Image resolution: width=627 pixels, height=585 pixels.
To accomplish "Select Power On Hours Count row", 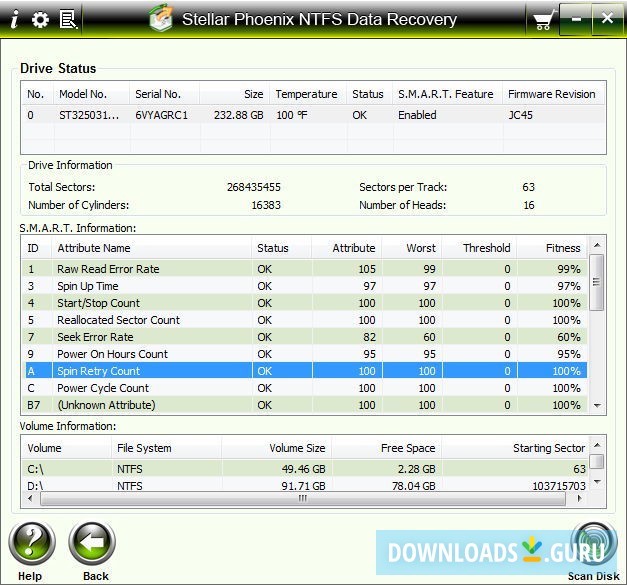I will tap(305, 354).
